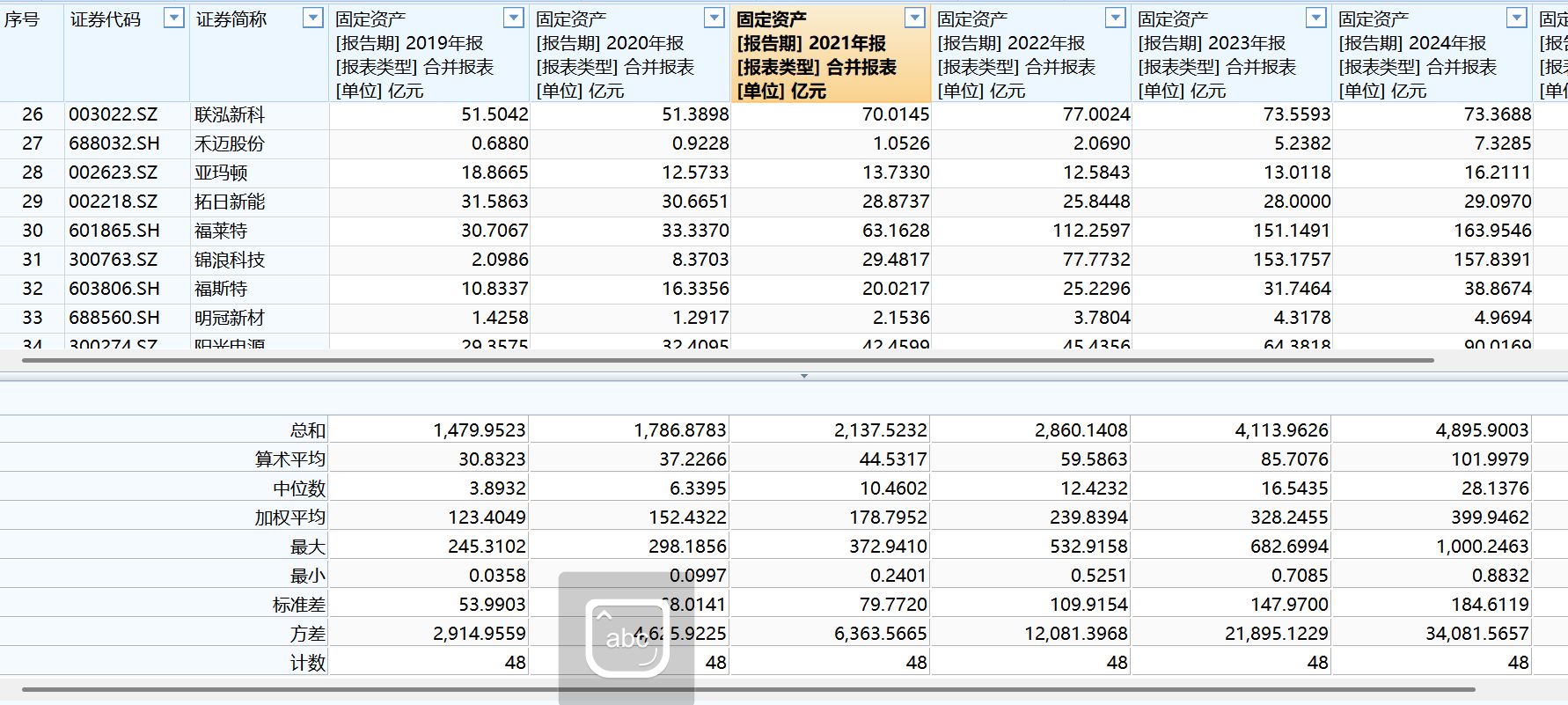Click 福斯特's 2022年报 value 25.2296
This screenshot has width=1568, height=705.
pyautogui.click(x=1095, y=289)
